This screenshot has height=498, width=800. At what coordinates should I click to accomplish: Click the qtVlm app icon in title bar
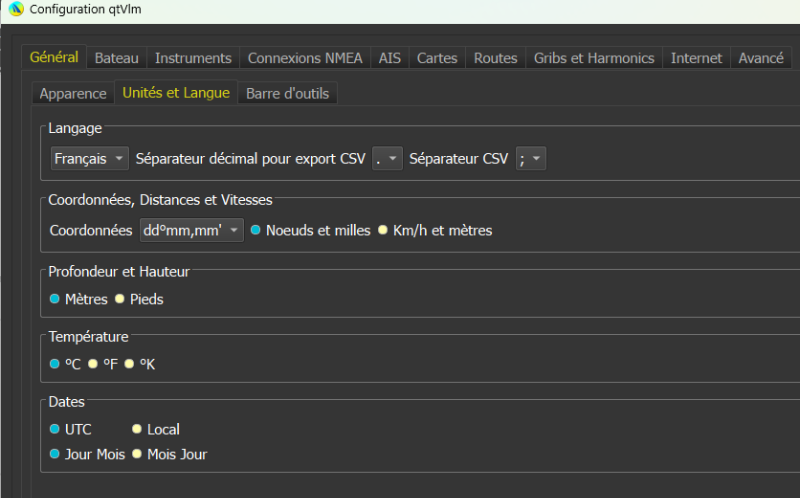click(16, 9)
